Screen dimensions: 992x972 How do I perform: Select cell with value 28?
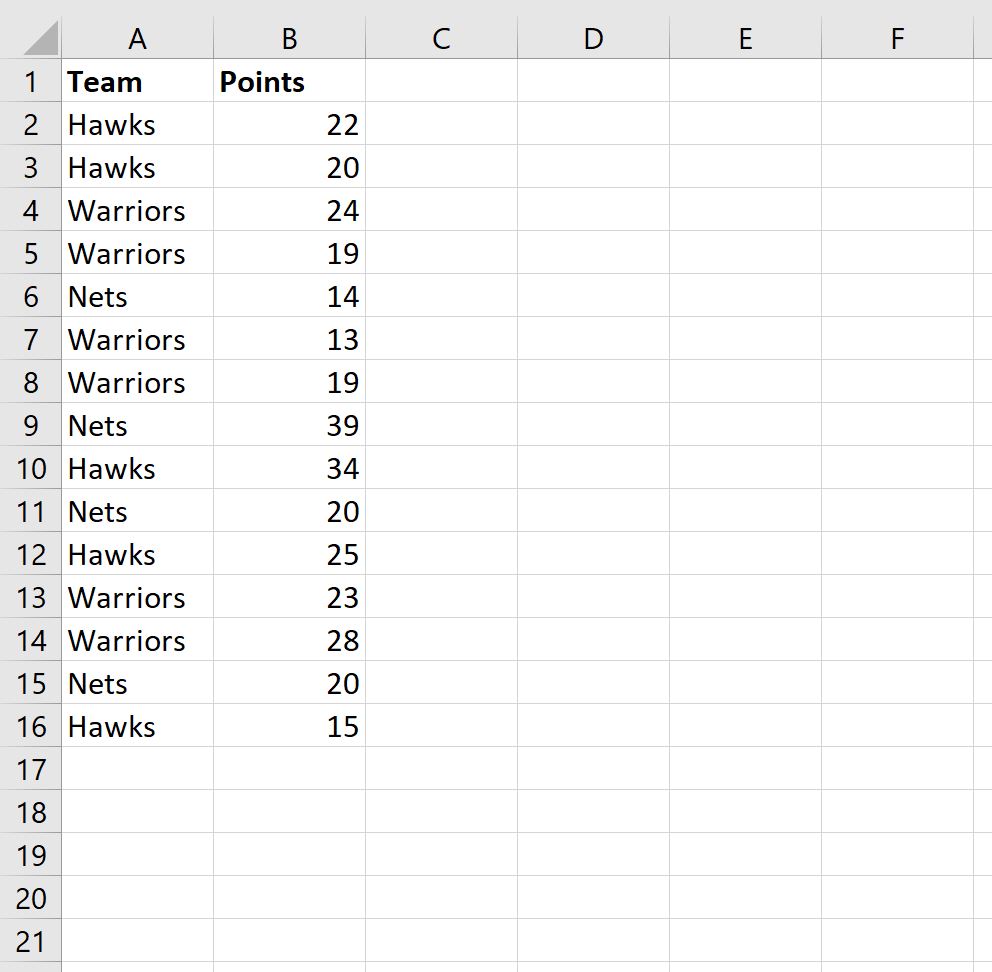(x=289, y=640)
